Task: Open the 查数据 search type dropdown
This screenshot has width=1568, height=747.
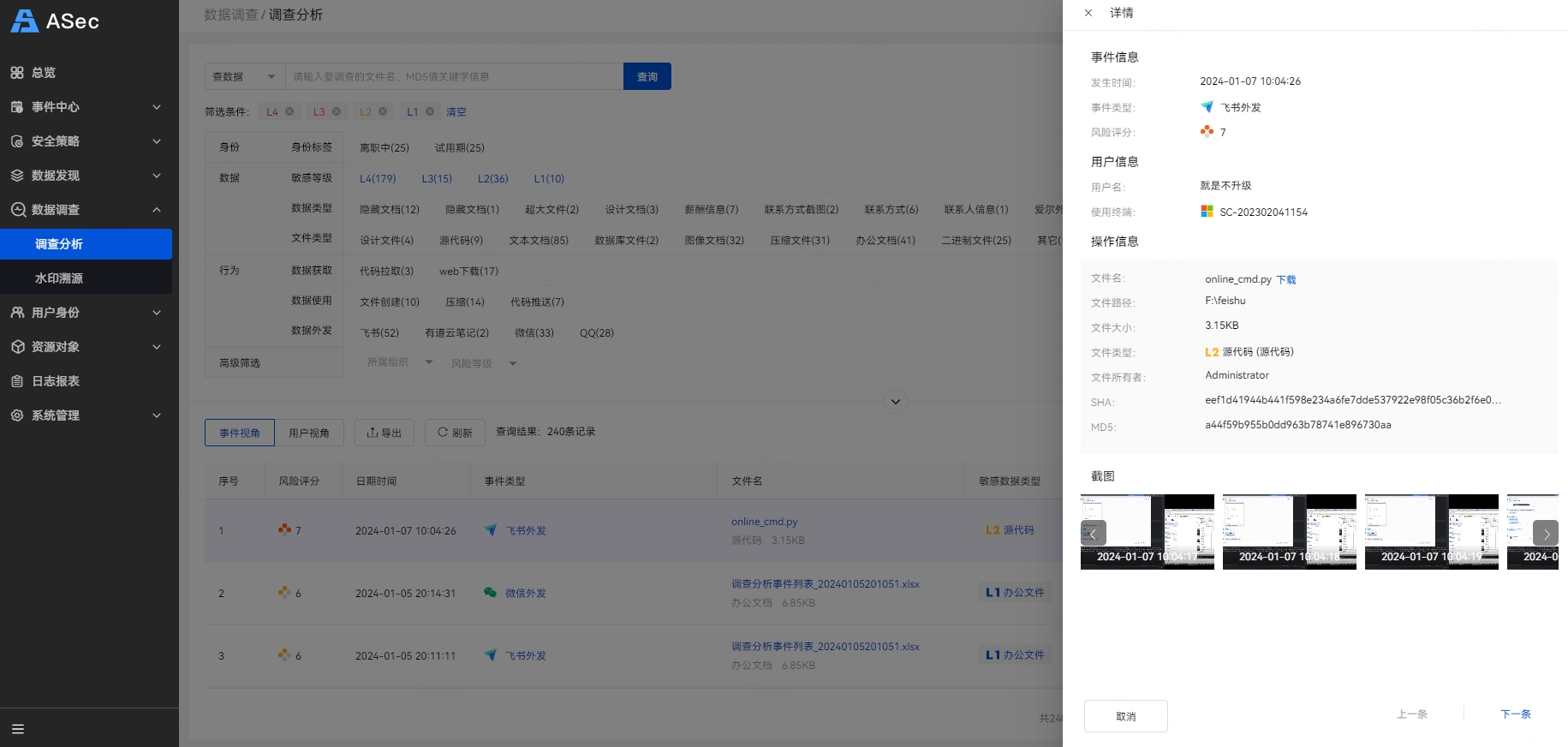Action: click(x=245, y=76)
